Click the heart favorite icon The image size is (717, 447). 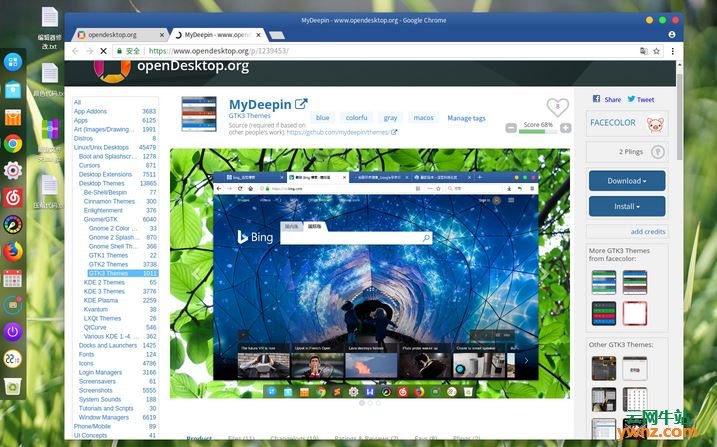[x=557, y=107]
